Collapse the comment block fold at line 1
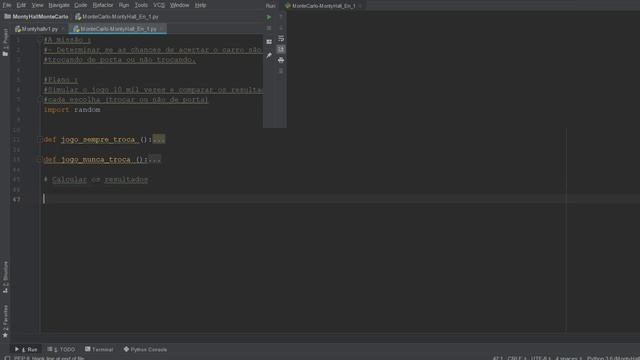 tap(40, 40)
